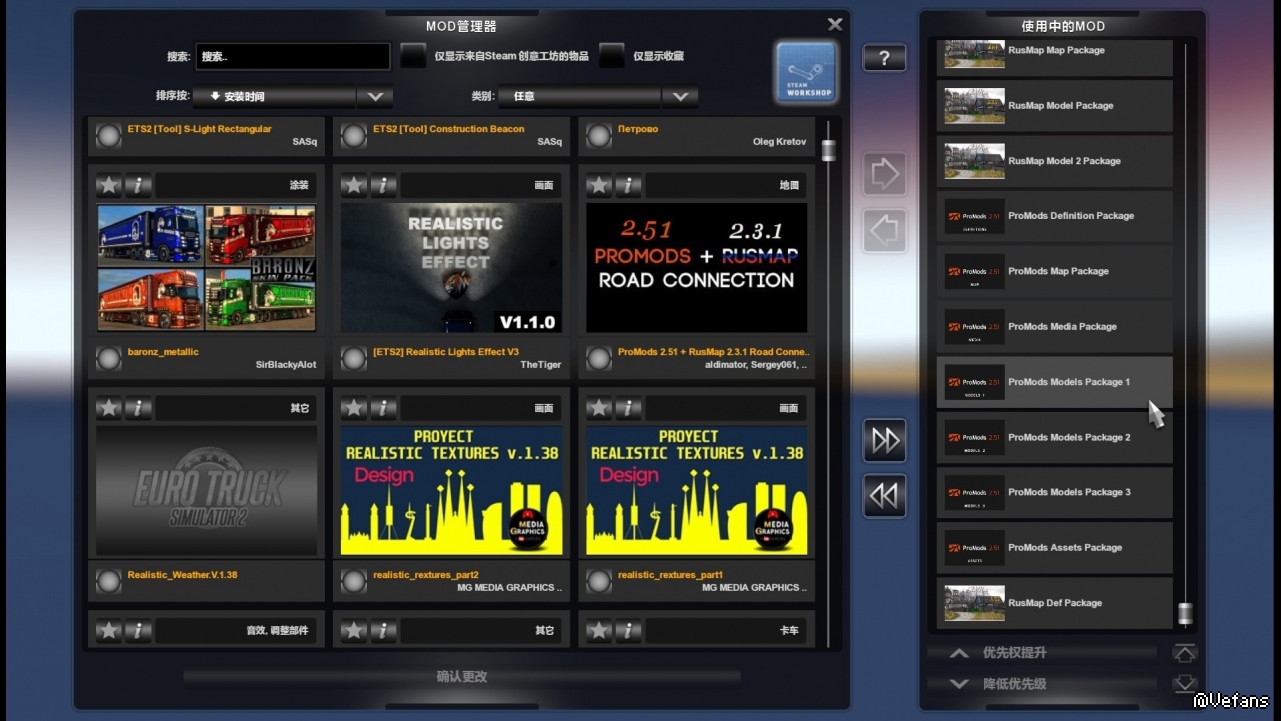Show info for Realistic Lights Effect V3
This screenshot has width=1281, height=721.
[x=383, y=185]
